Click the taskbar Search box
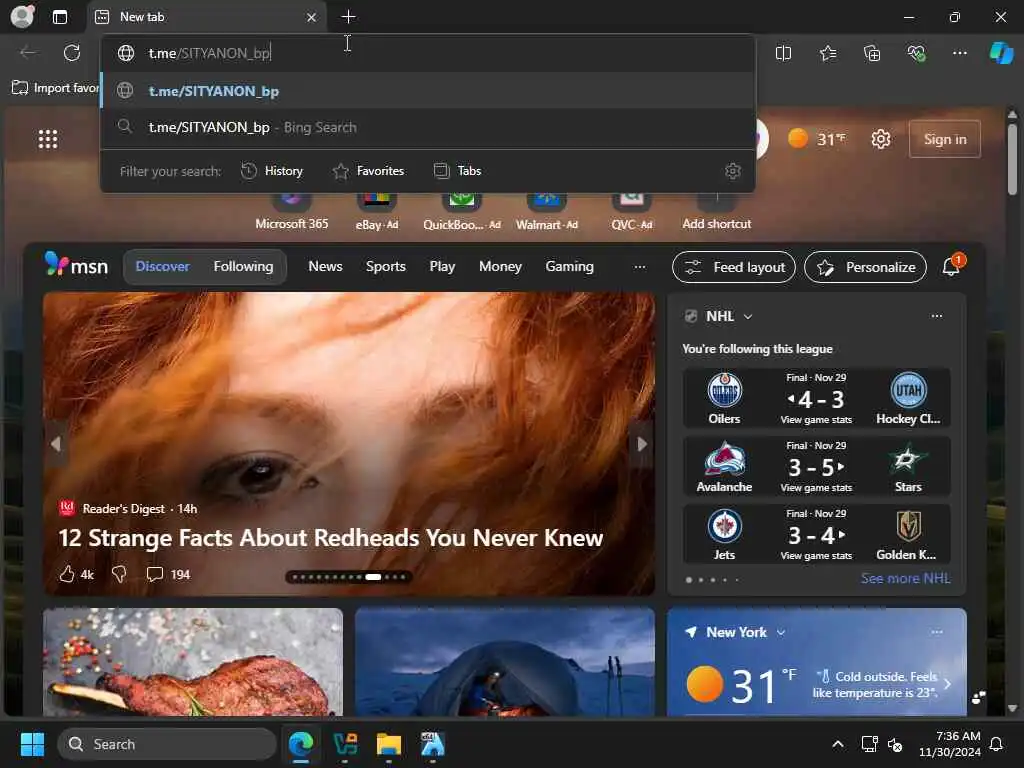 point(167,744)
